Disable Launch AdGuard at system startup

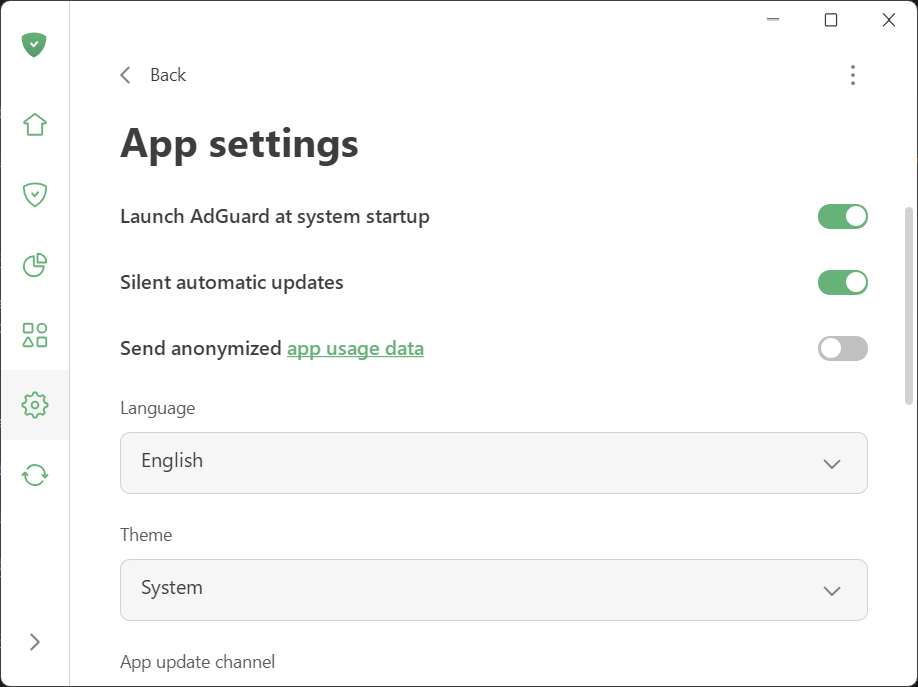pyautogui.click(x=842, y=216)
